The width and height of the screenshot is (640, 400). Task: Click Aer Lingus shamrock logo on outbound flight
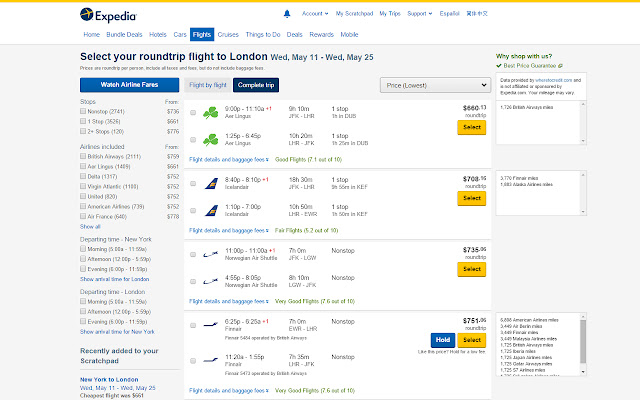point(211,110)
